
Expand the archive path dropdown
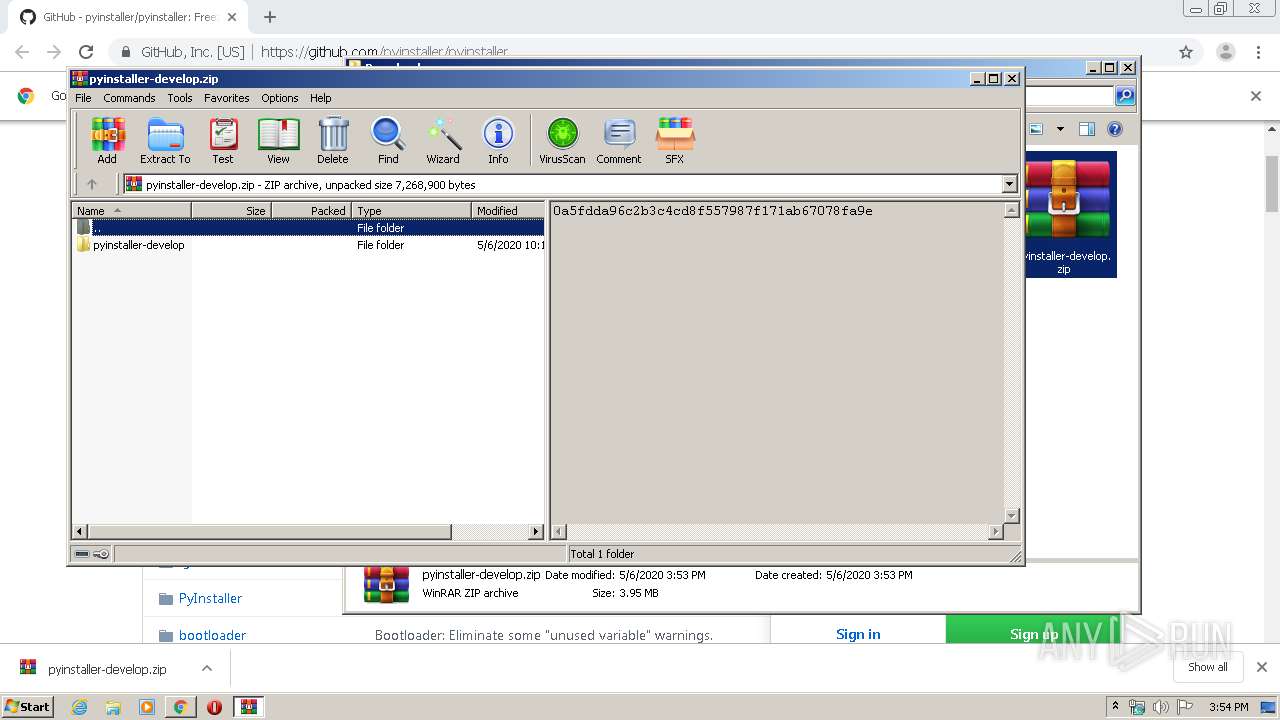point(1009,184)
